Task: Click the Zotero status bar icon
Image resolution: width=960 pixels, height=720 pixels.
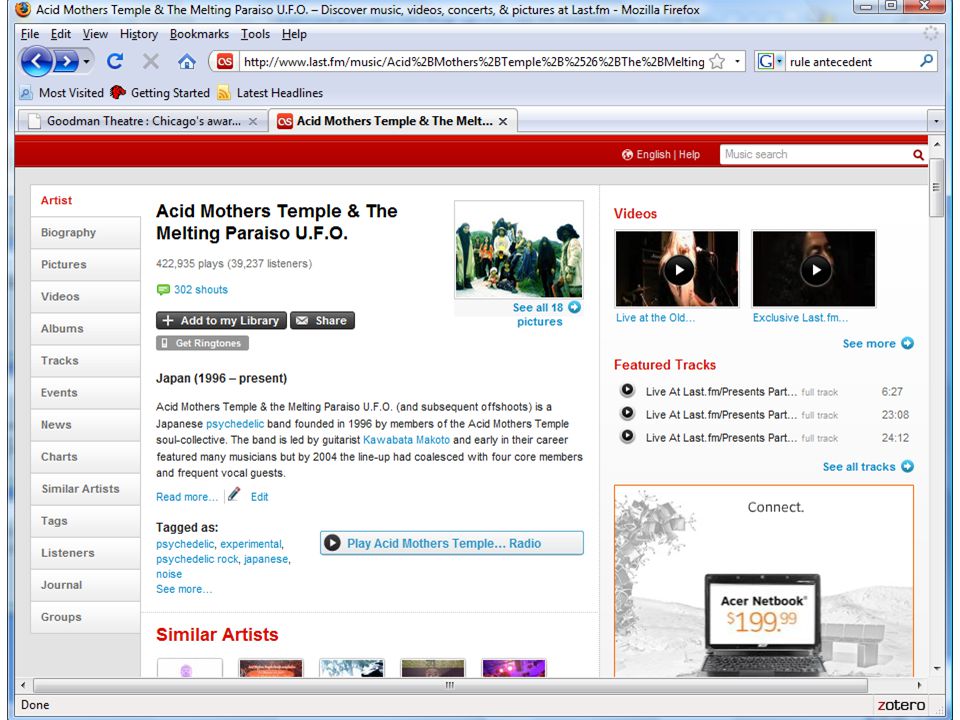Action: [x=901, y=705]
